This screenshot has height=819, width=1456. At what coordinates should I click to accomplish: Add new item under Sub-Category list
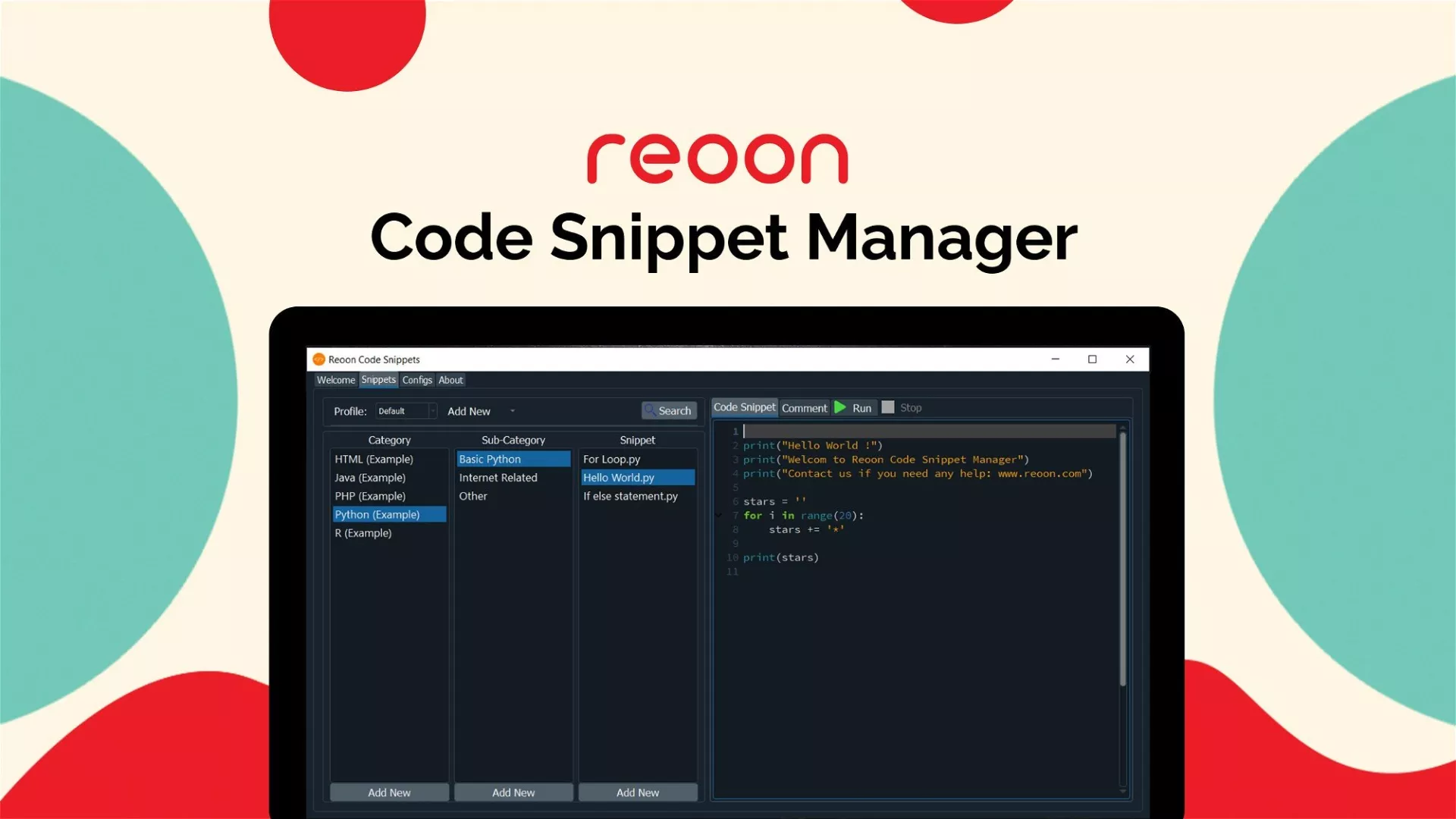click(x=513, y=792)
